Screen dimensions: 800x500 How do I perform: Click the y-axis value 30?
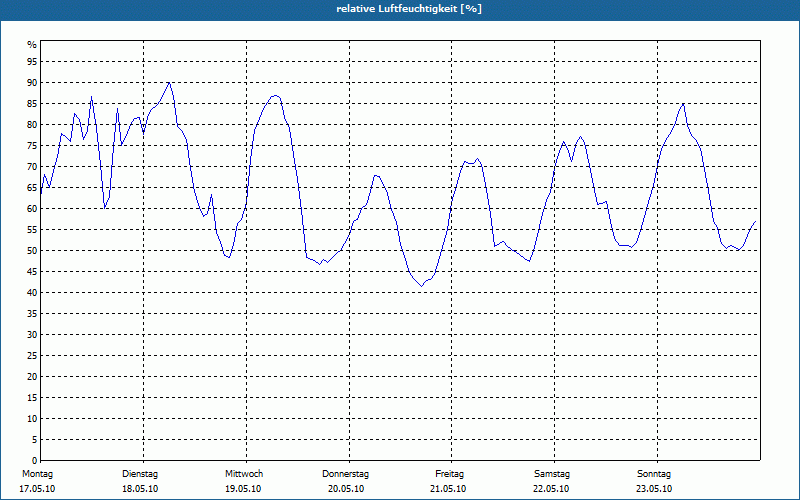click(x=32, y=335)
